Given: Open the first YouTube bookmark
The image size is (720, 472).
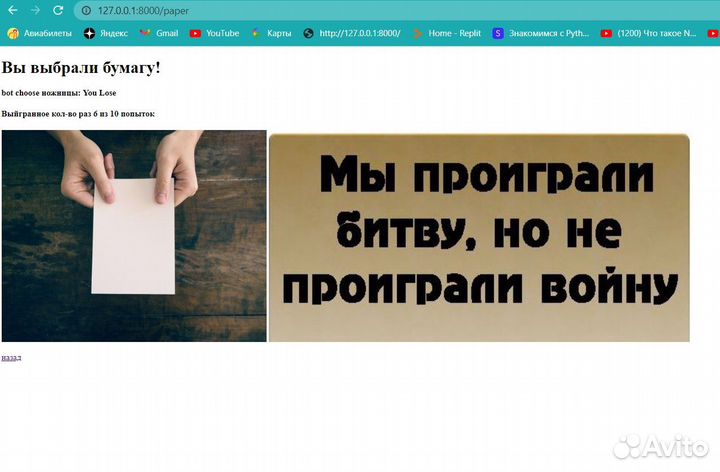Looking at the screenshot, I should click(214, 34).
